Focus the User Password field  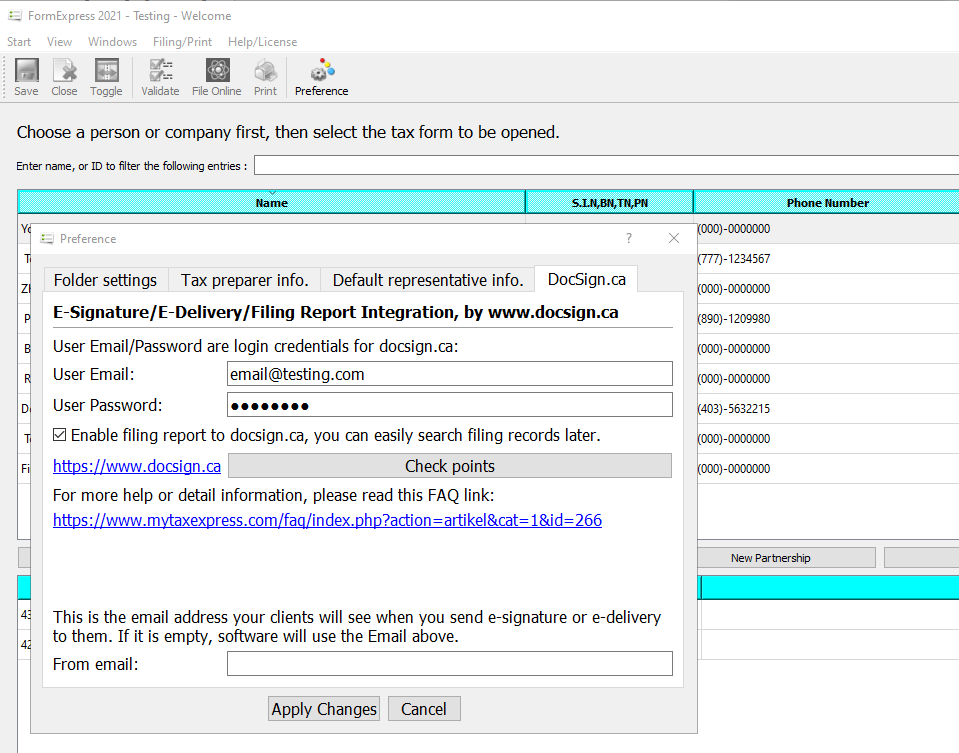click(450, 405)
